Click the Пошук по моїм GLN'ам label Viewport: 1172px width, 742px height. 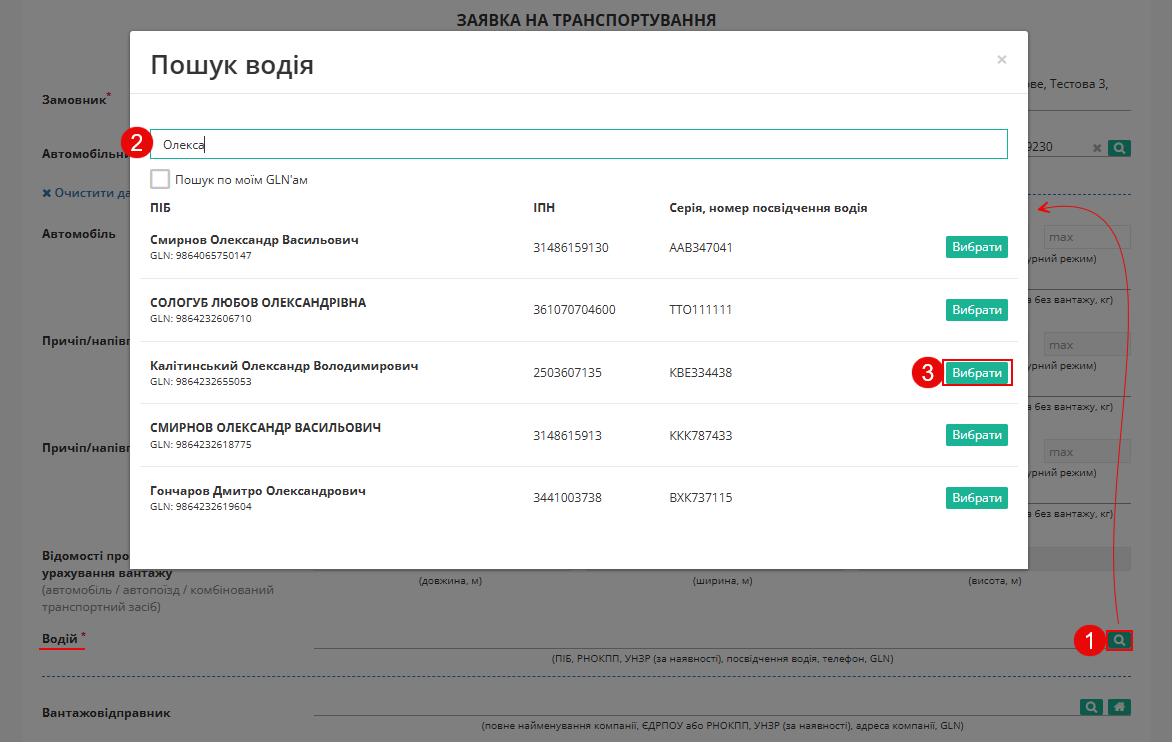tap(241, 180)
